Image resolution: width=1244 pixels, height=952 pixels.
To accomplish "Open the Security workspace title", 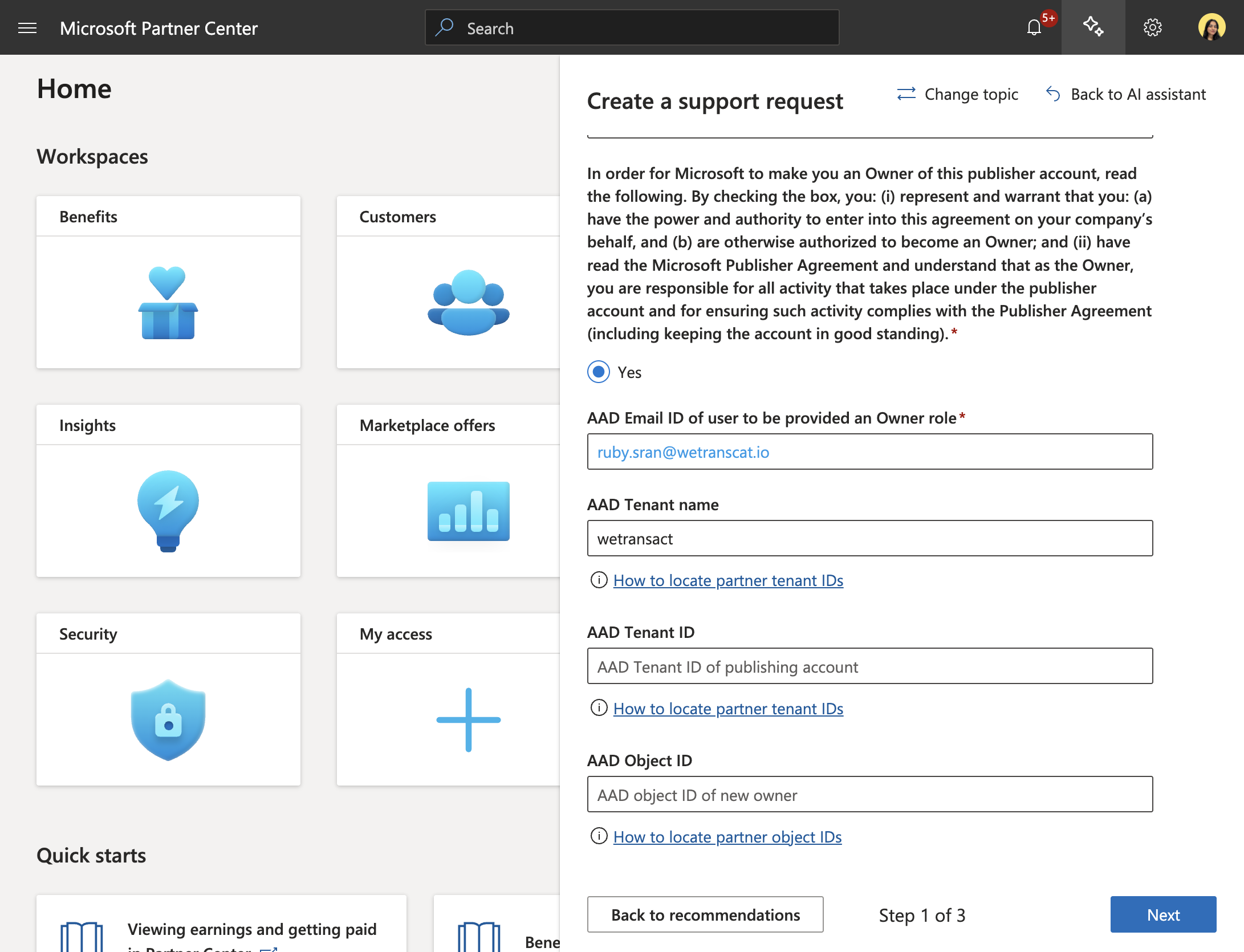I will click(88, 634).
